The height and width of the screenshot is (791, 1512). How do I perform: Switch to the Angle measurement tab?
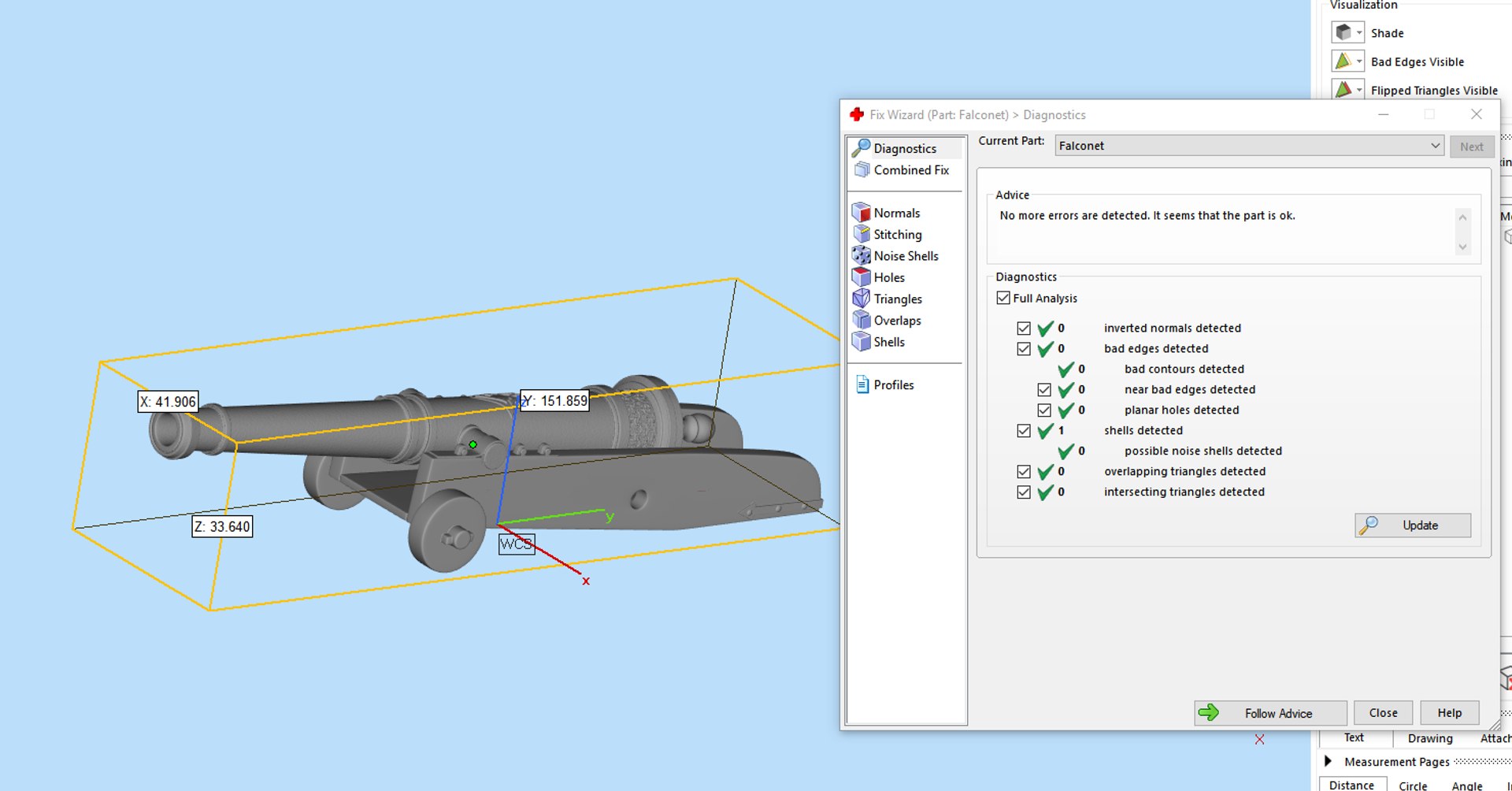[1466, 785]
